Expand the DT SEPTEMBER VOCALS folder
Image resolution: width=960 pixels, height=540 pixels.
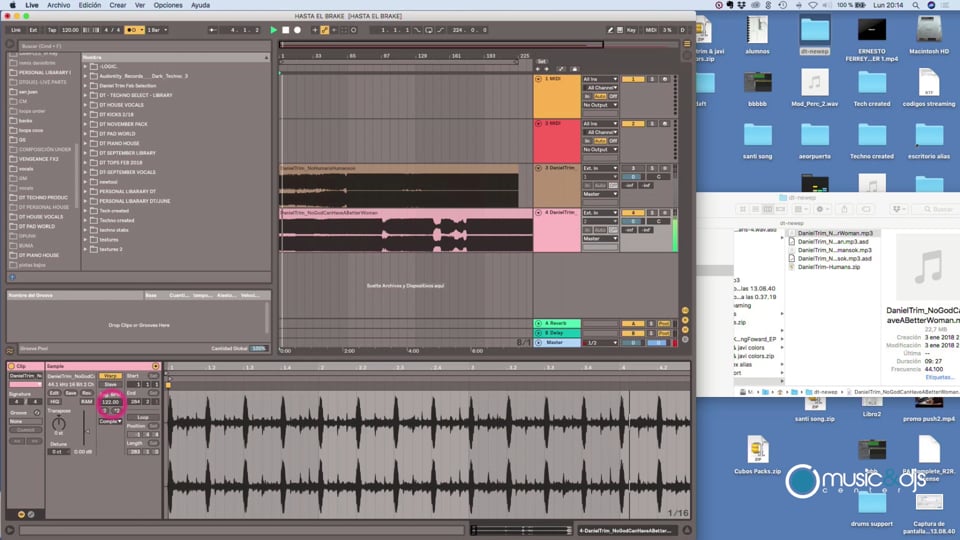coord(85,172)
